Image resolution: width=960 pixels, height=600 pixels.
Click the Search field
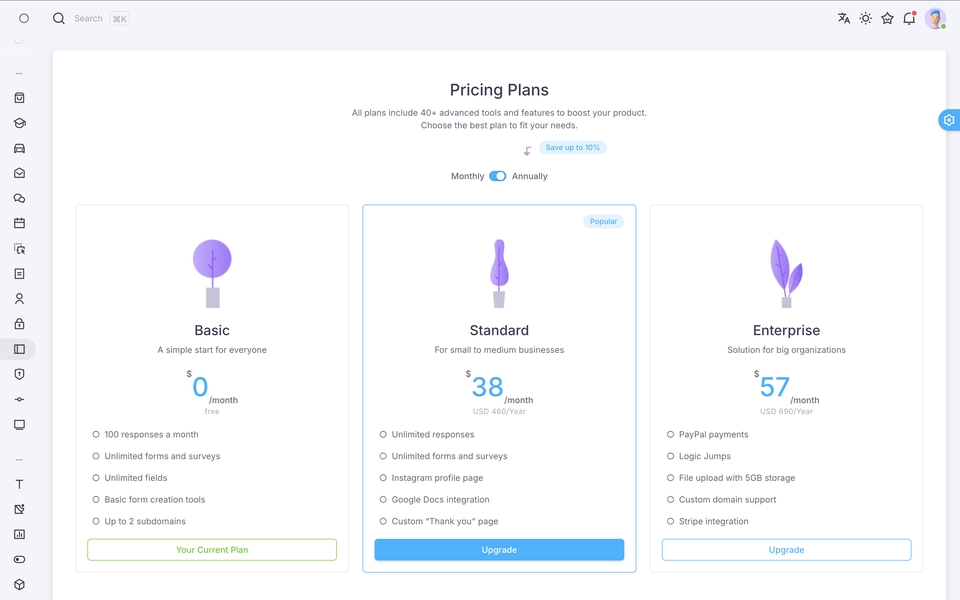click(91, 18)
